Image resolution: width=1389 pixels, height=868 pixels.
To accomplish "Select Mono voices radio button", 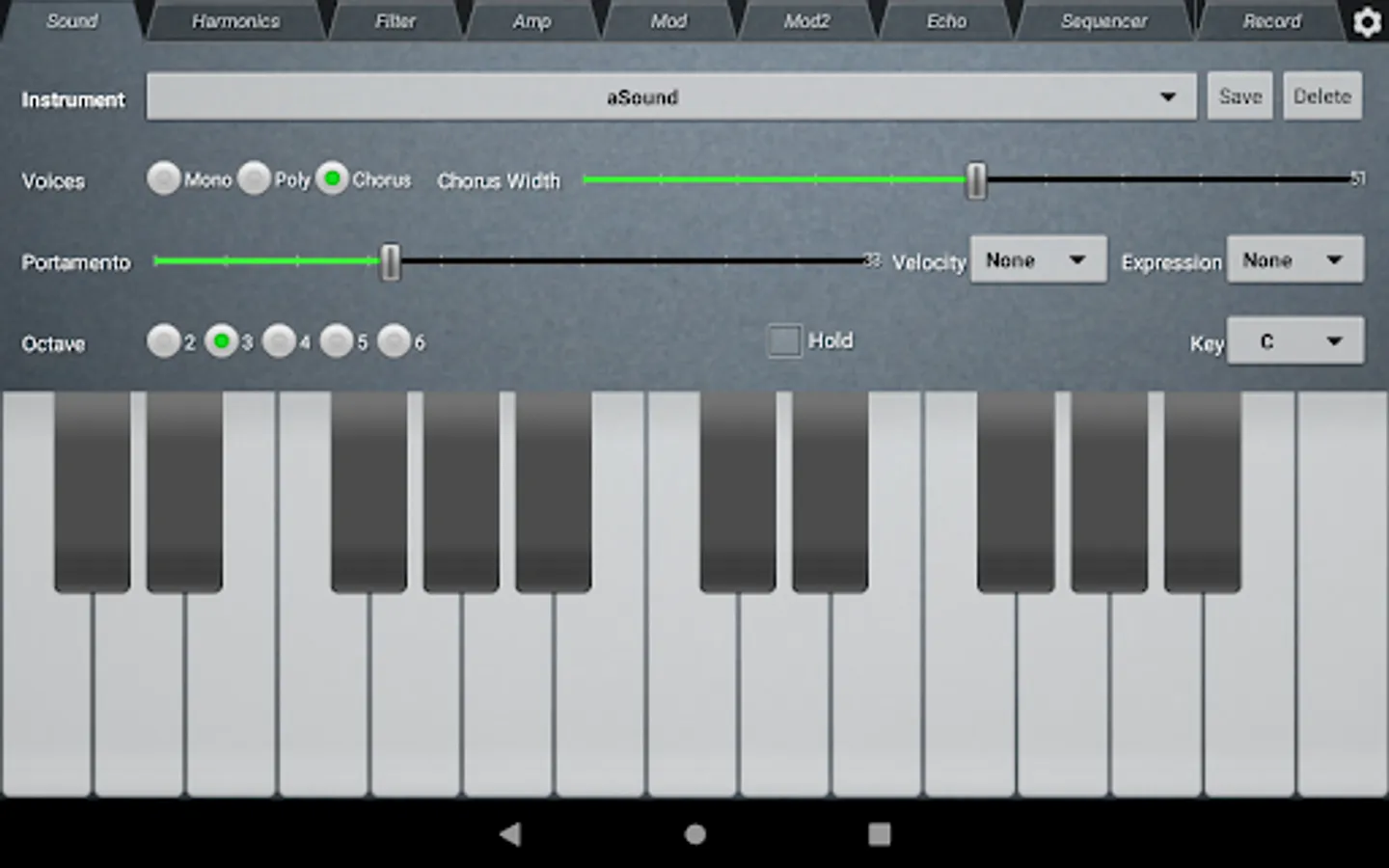I will tap(164, 178).
